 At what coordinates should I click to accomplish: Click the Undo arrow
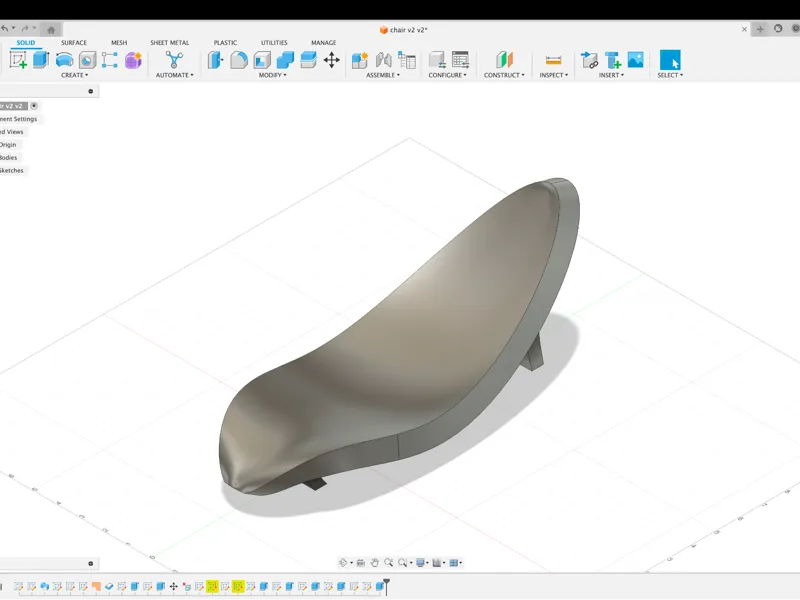[4, 29]
